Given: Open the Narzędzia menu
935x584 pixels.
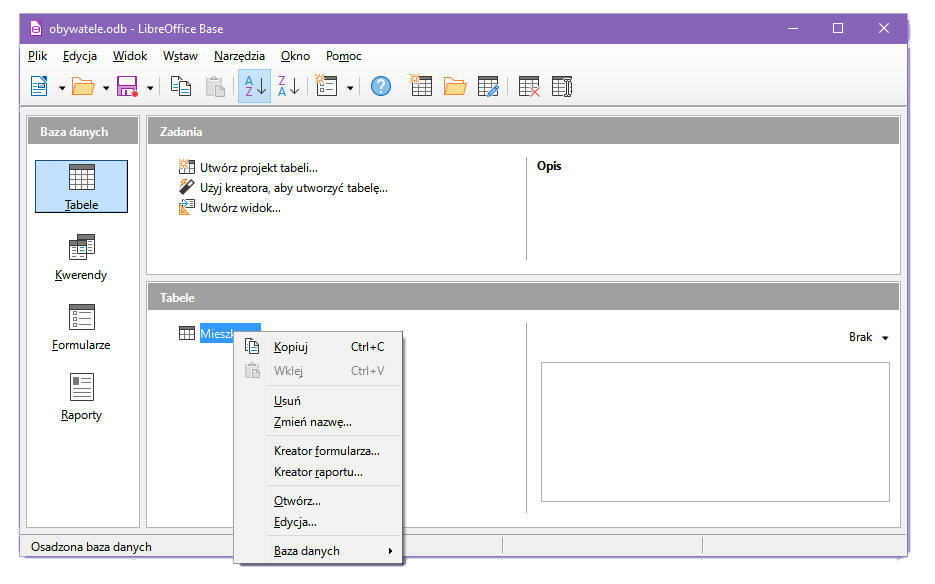Looking at the screenshot, I should (x=239, y=56).
